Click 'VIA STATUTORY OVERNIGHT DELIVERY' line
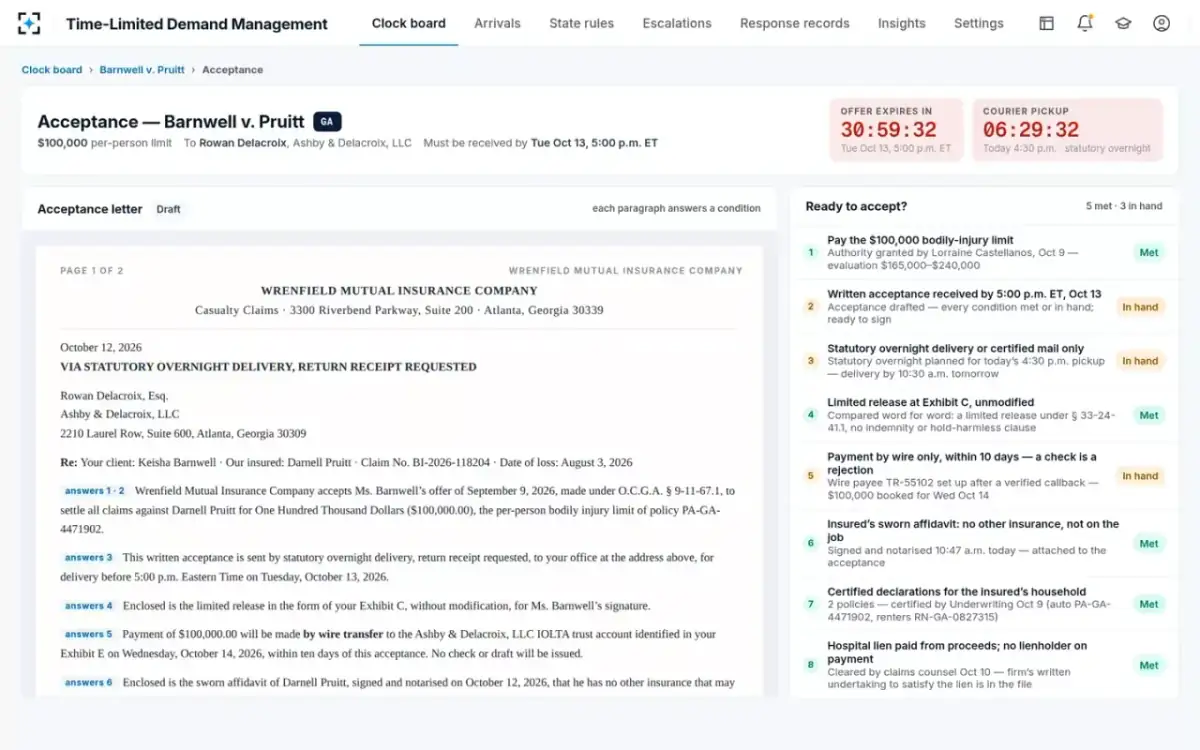The image size is (1200, 750). pos(268,367)
